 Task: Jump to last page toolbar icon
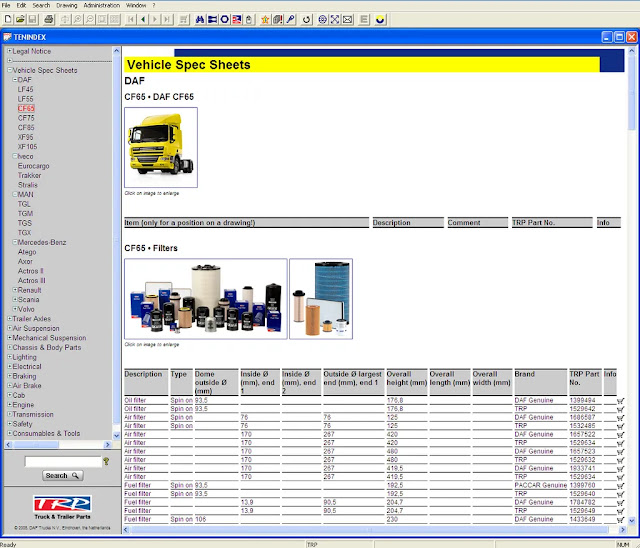tap(167, 19)
